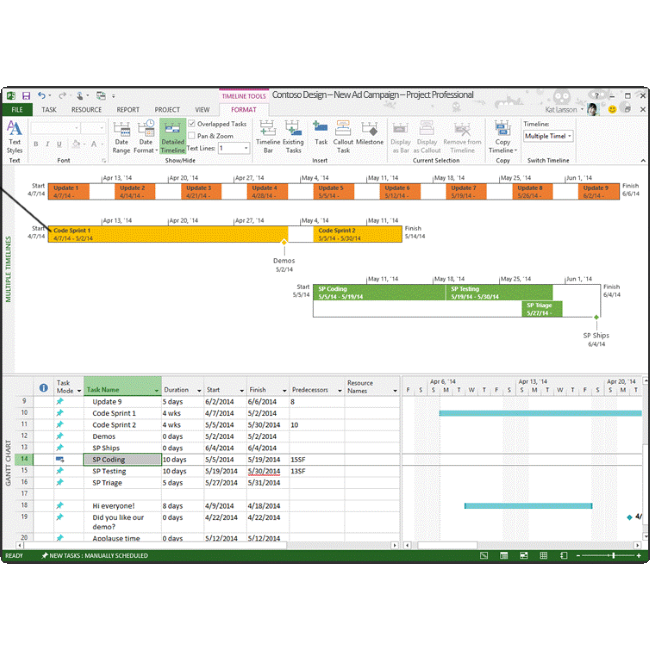Switch to the REPORT tab
The width and height of the screenshot is (650, 650).
coord(128,109)
